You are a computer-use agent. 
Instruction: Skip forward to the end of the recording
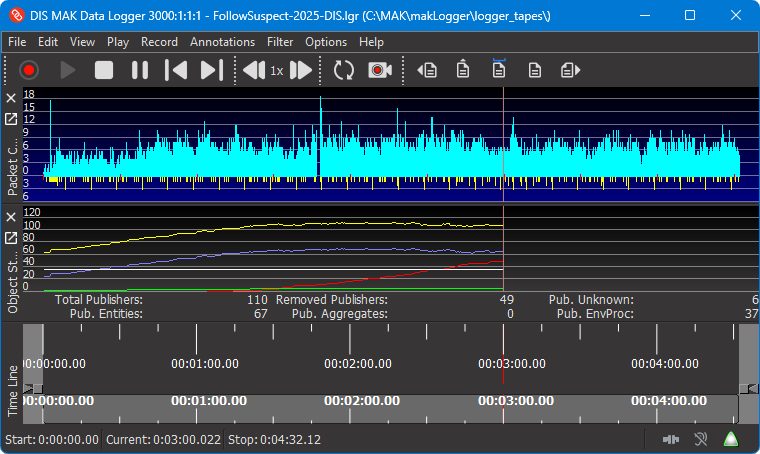coord(211,70)
